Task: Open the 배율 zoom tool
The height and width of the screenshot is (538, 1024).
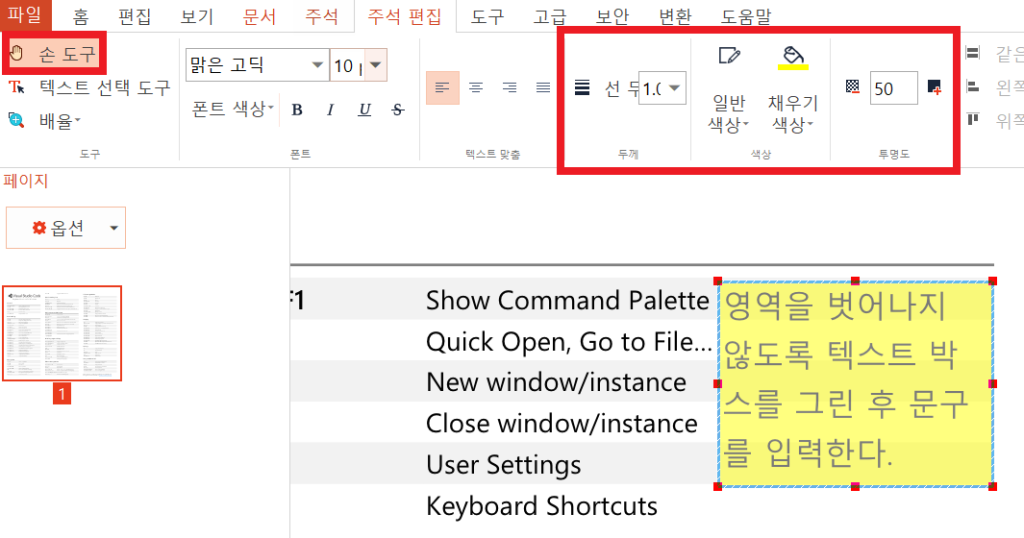Action: pos(44,121)
